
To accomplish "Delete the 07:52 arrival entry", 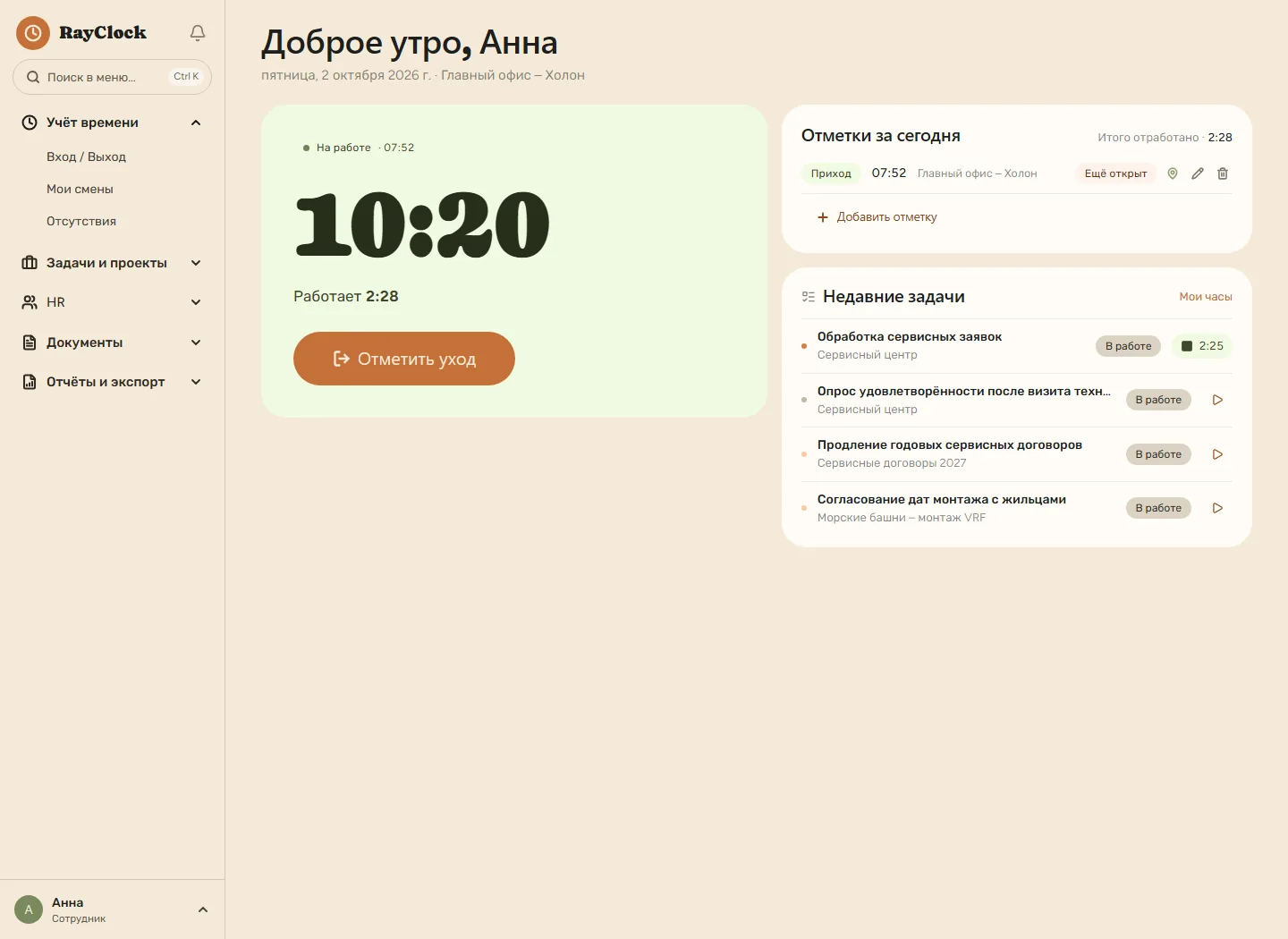I will tap(1223, 173).
